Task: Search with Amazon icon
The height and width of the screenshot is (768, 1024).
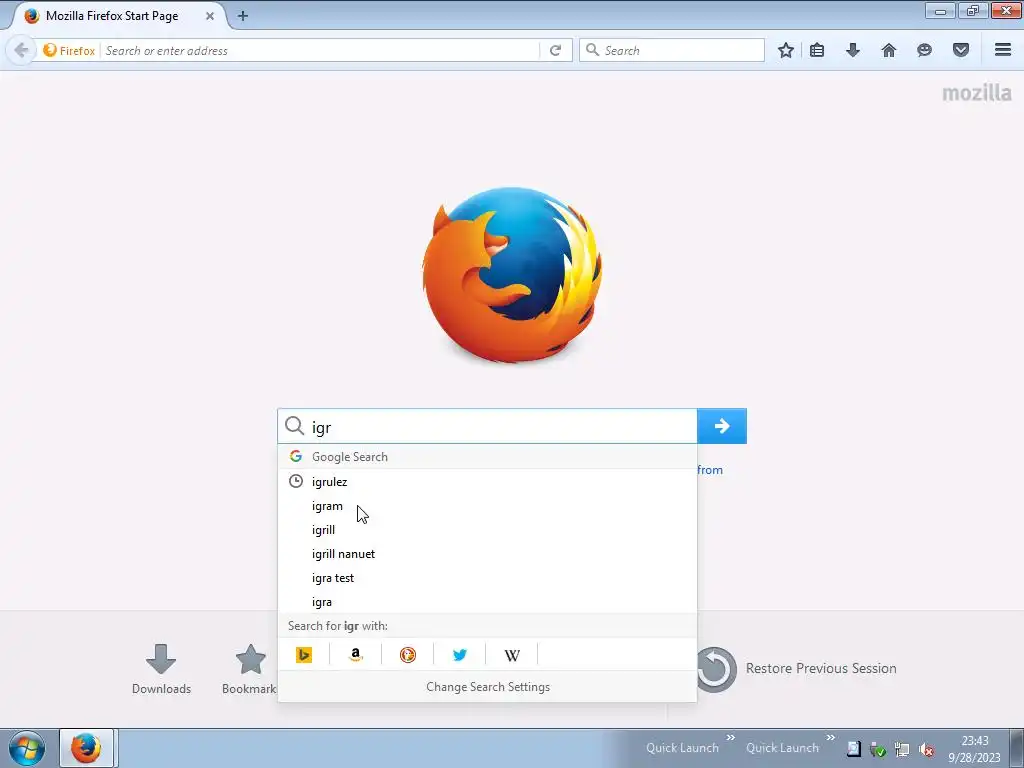Action: [356, 654]
